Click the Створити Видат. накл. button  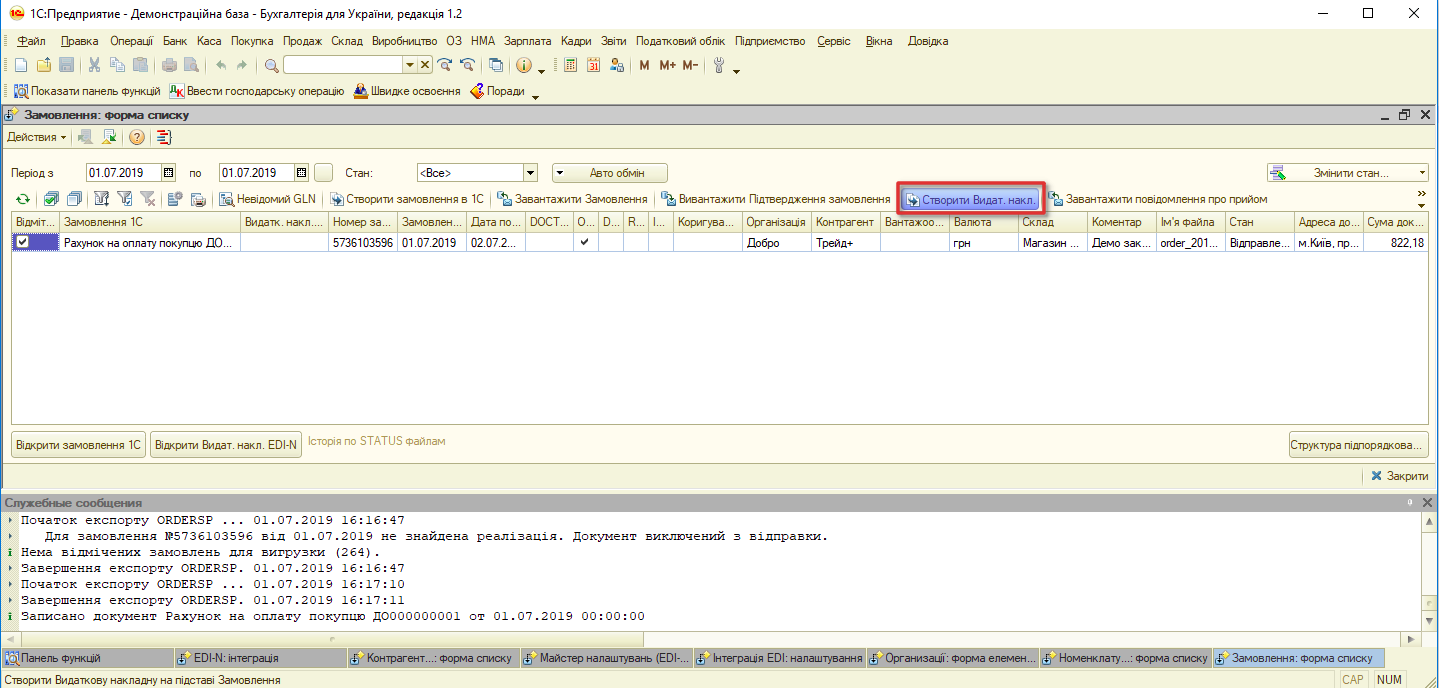[971, 199]
